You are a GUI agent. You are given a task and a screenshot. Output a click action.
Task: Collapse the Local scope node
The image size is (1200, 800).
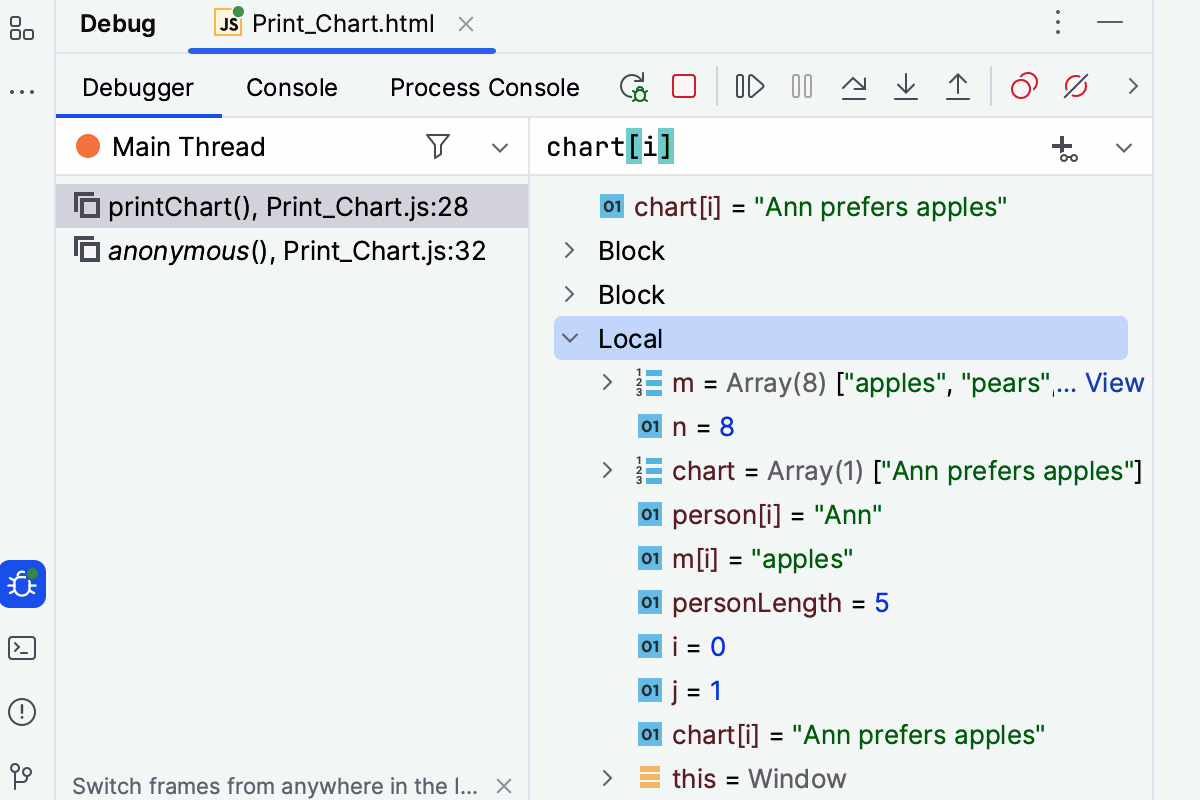(570, 338)
